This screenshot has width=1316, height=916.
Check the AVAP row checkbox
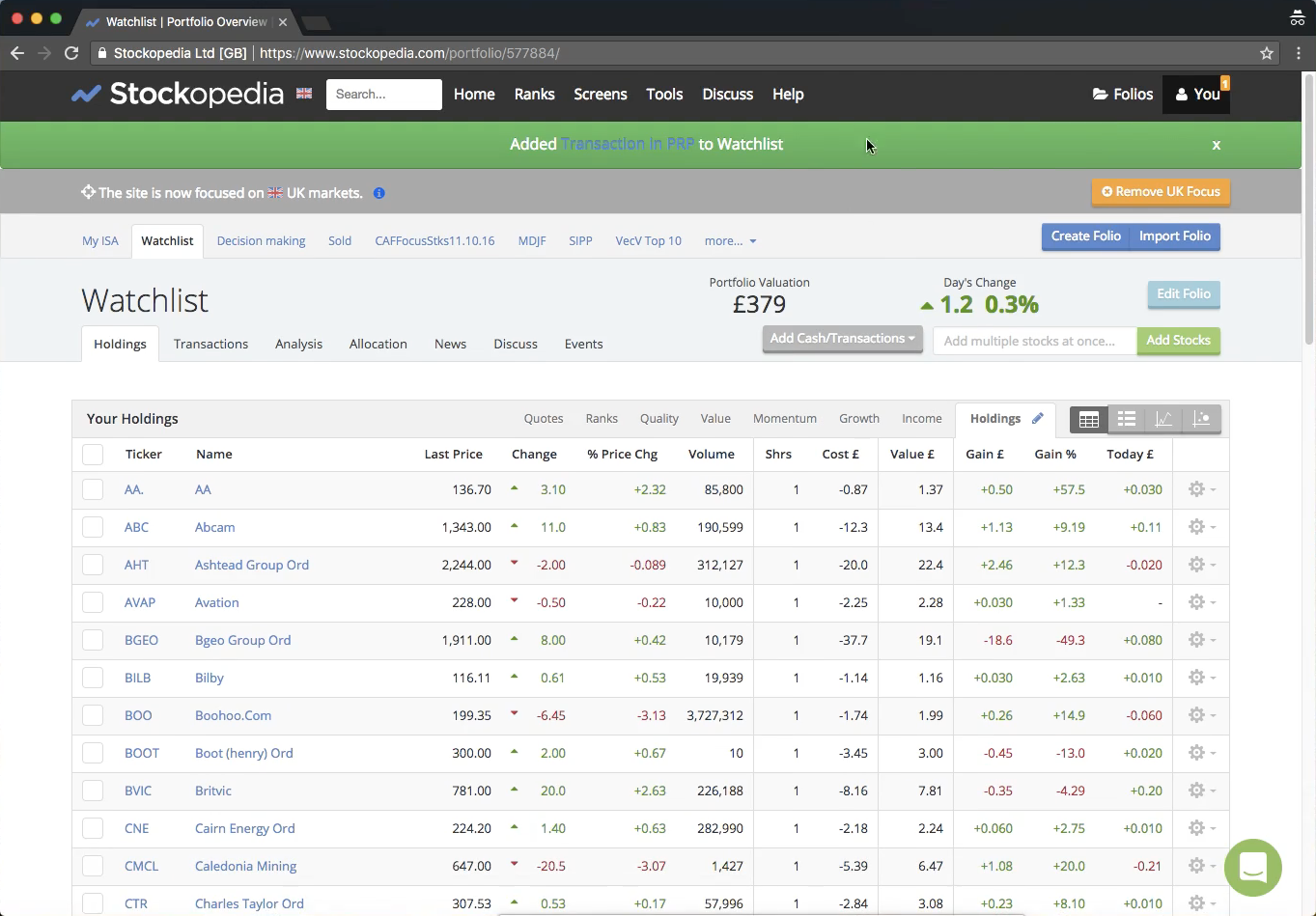click(x=93, y=602)
